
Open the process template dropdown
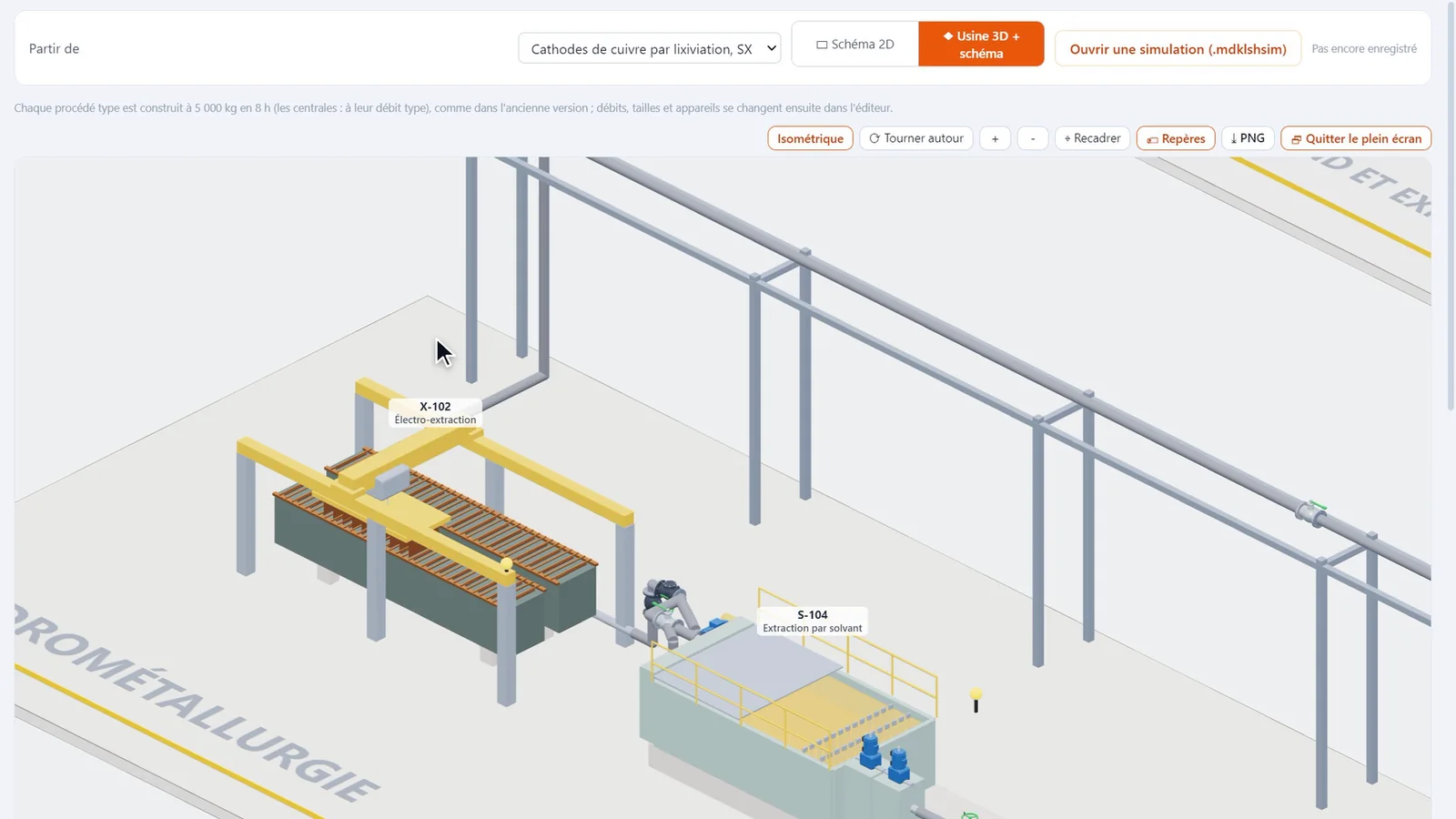pyautogui.click(x=650, y=48)
